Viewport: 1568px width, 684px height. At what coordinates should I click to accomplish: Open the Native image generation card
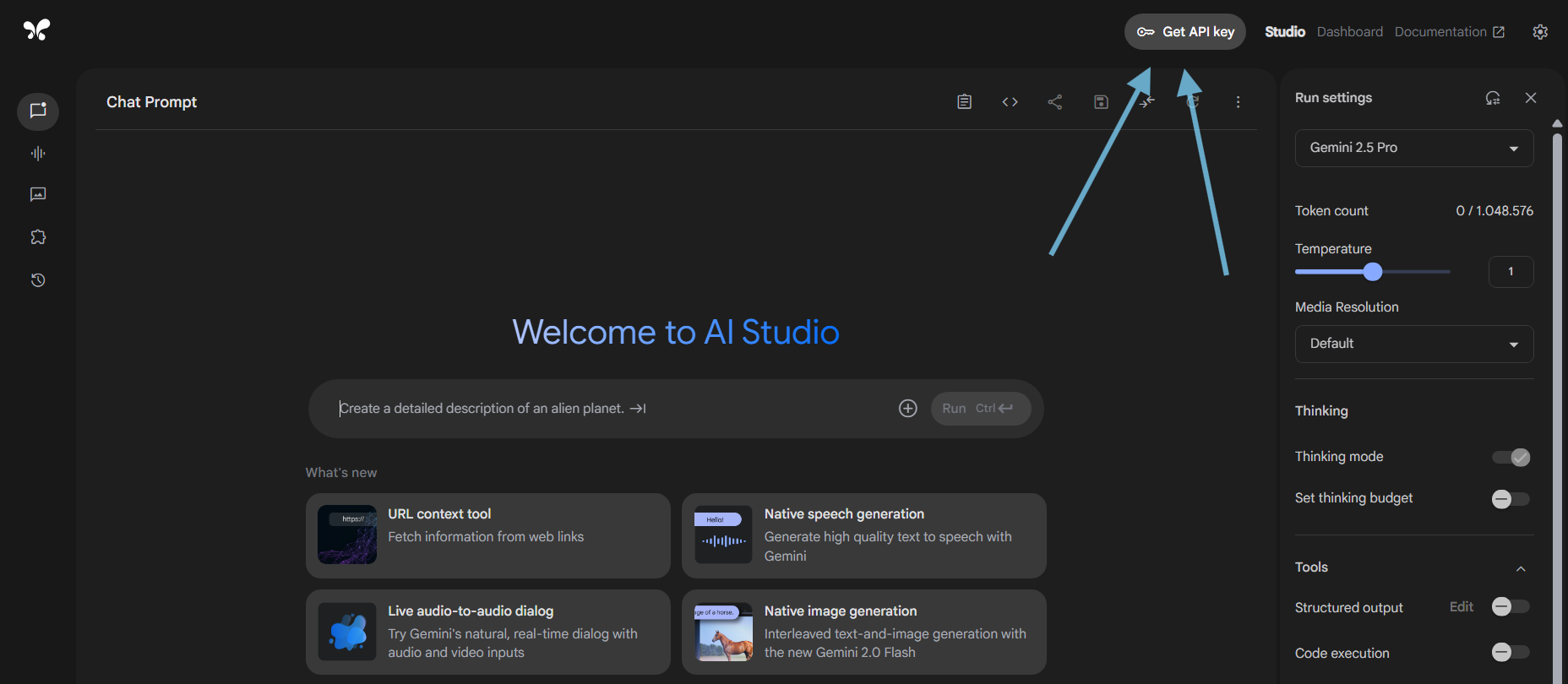864,632
